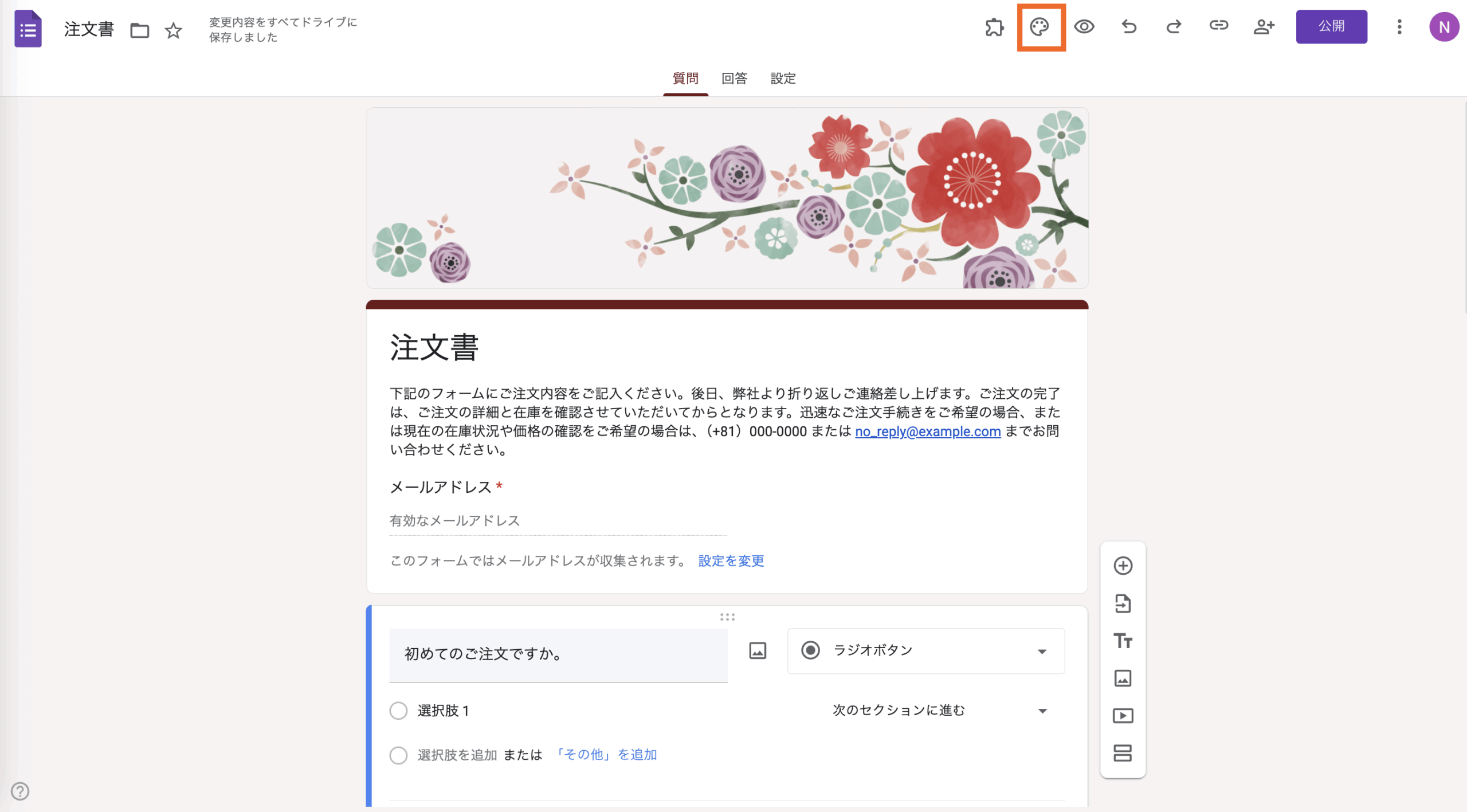
Task: Click the import questions icon
Action: coord(1123,603)
